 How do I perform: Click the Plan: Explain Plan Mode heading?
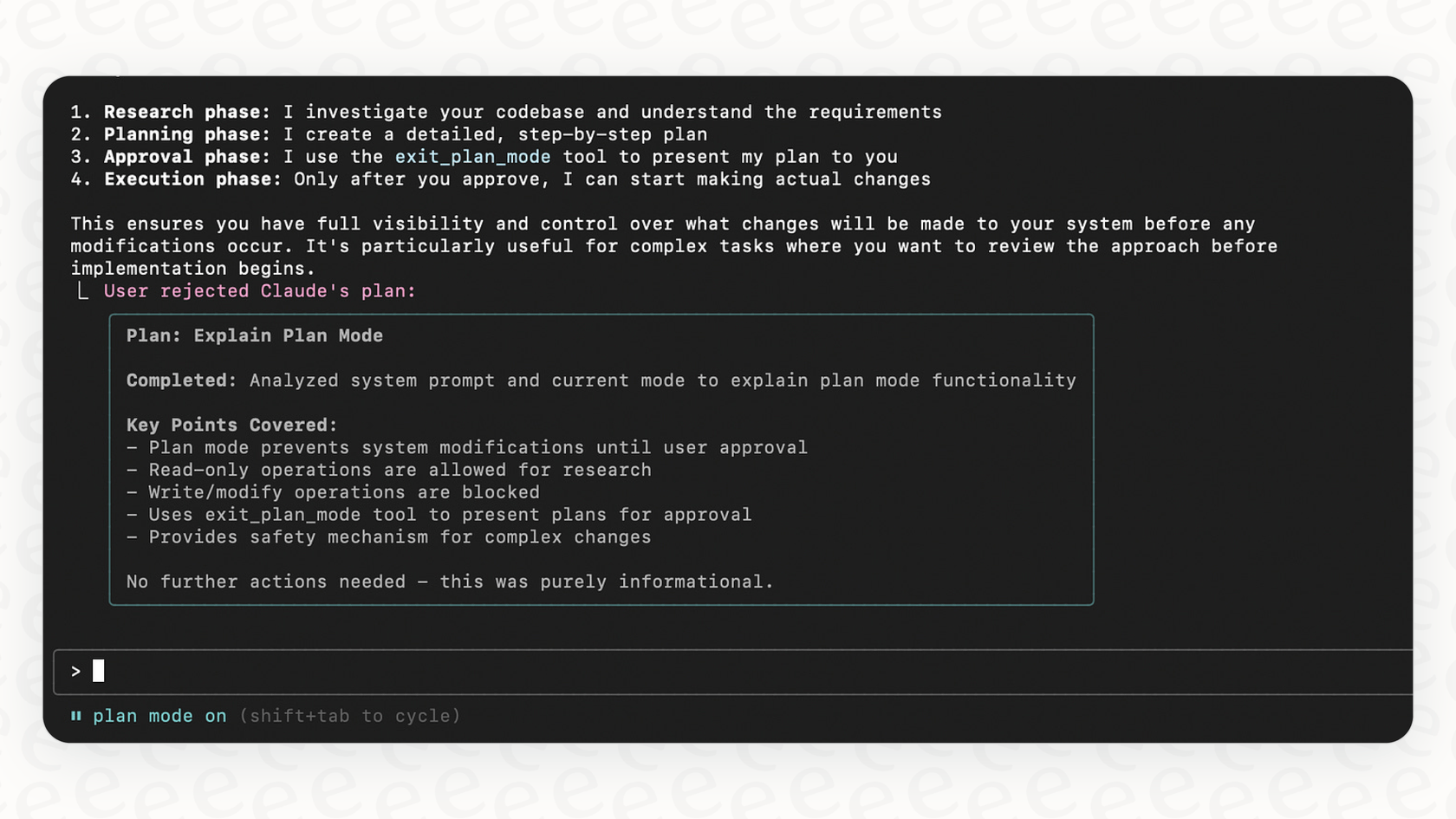point(255,335)
